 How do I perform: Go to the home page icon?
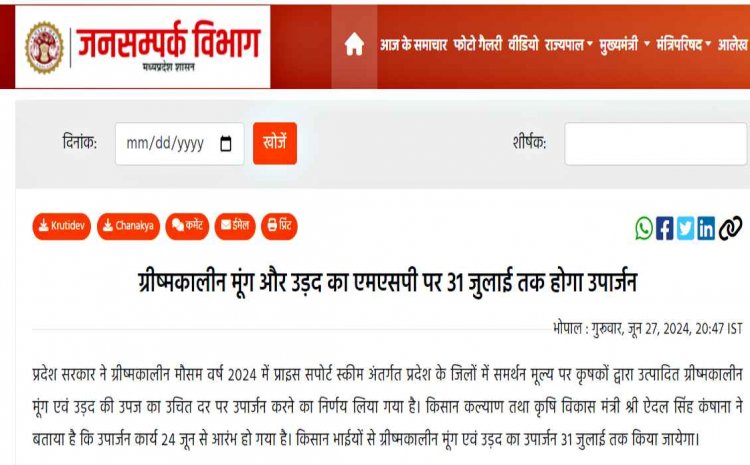[354, 44]
